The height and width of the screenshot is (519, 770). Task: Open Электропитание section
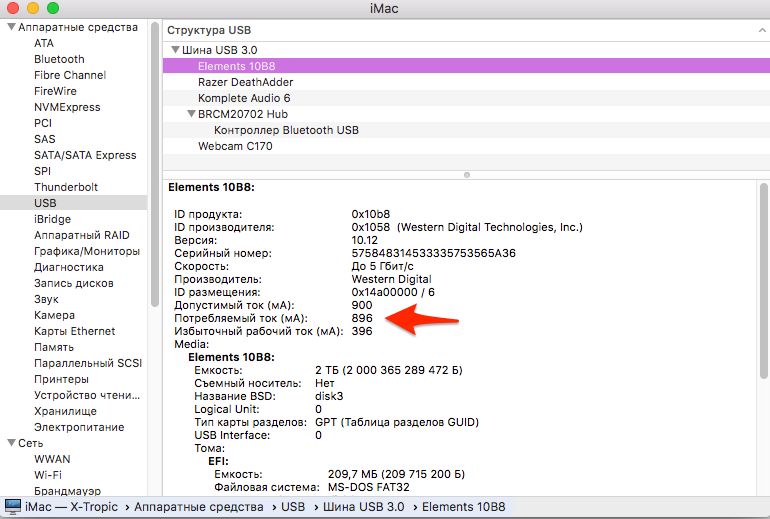point(79,427)
